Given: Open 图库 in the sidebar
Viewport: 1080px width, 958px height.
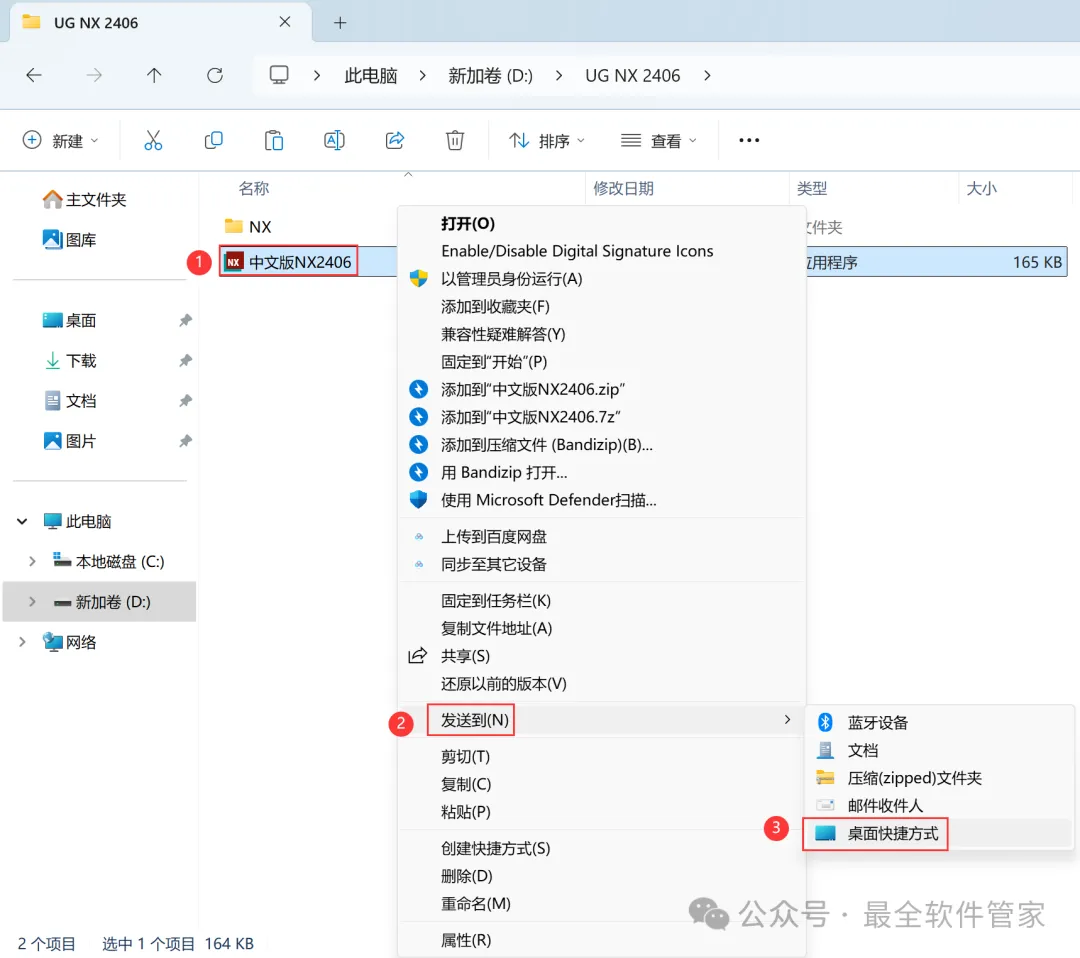Looking at the screenshot, I should point(70,240).
